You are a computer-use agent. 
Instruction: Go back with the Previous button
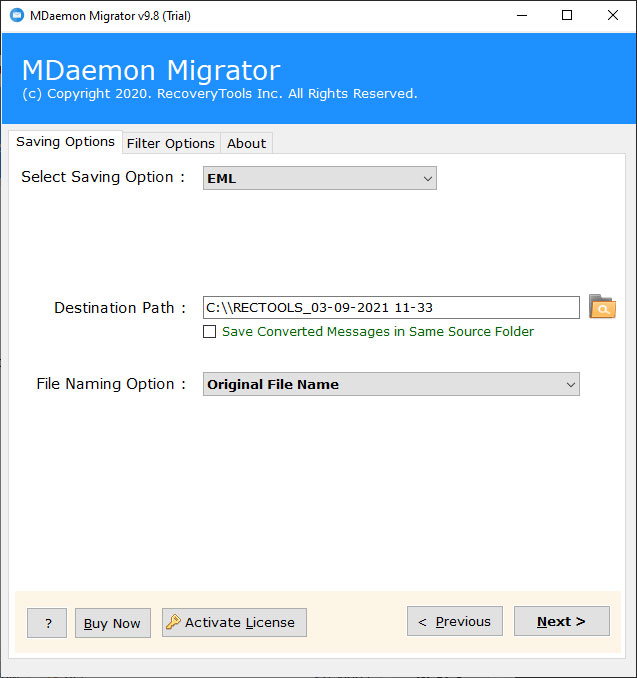coord(455,621)
